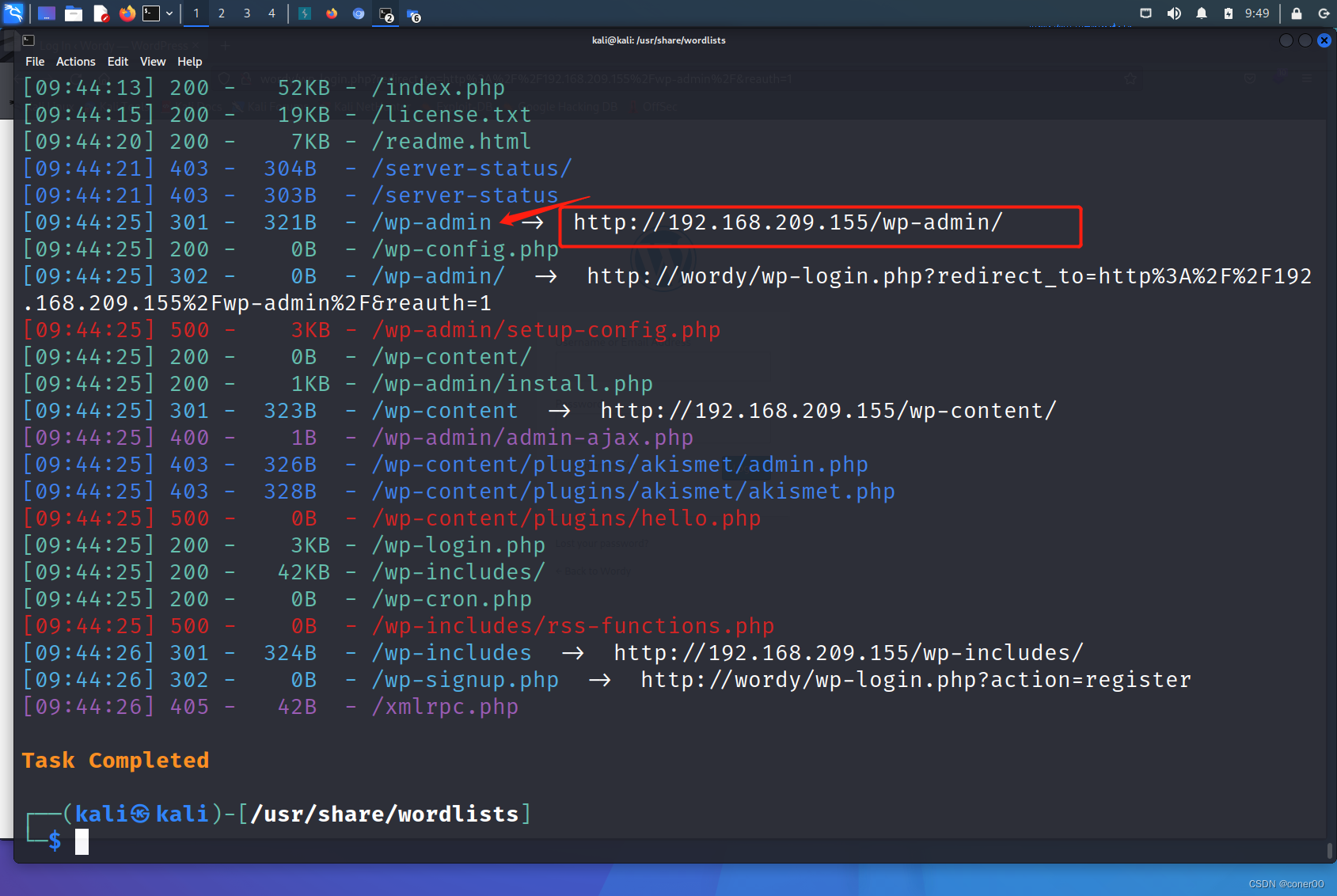Open the Kali dragon applications menu

click(x=13, y=13)
